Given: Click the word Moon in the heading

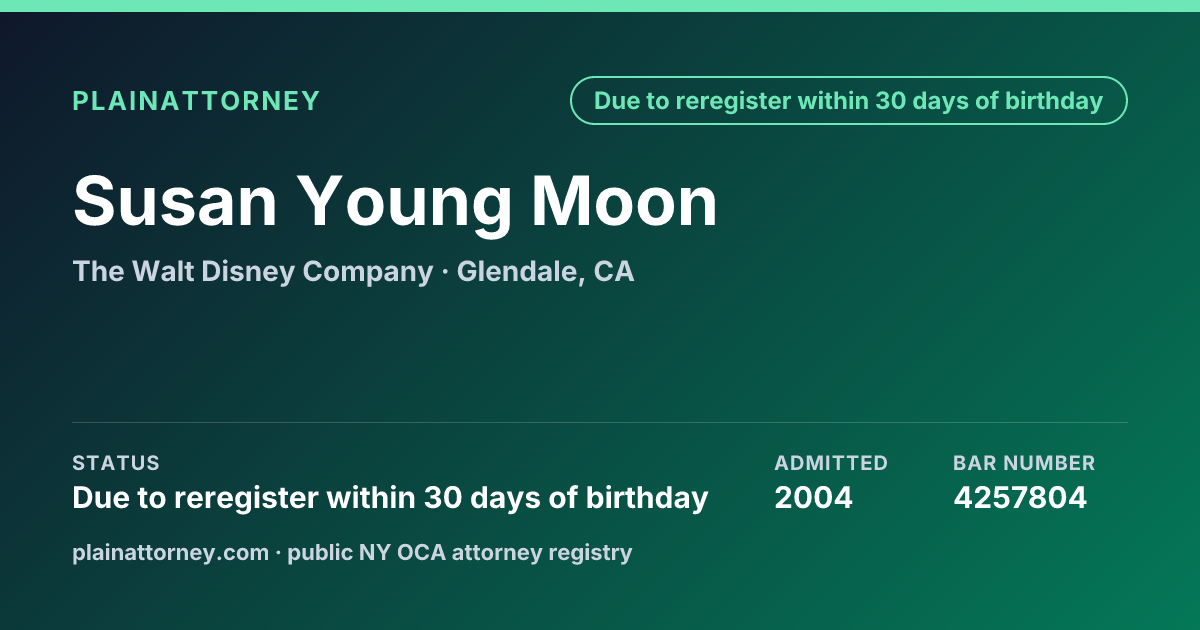Looking at the screenshot, I should (624, 203).
